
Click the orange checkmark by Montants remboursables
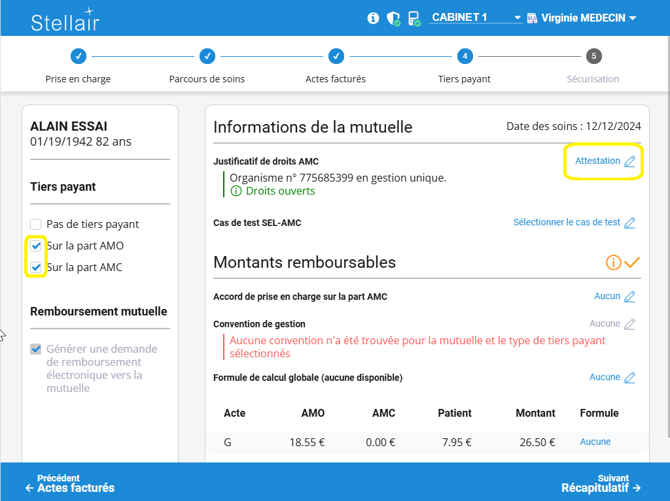(x=631, y=263)
